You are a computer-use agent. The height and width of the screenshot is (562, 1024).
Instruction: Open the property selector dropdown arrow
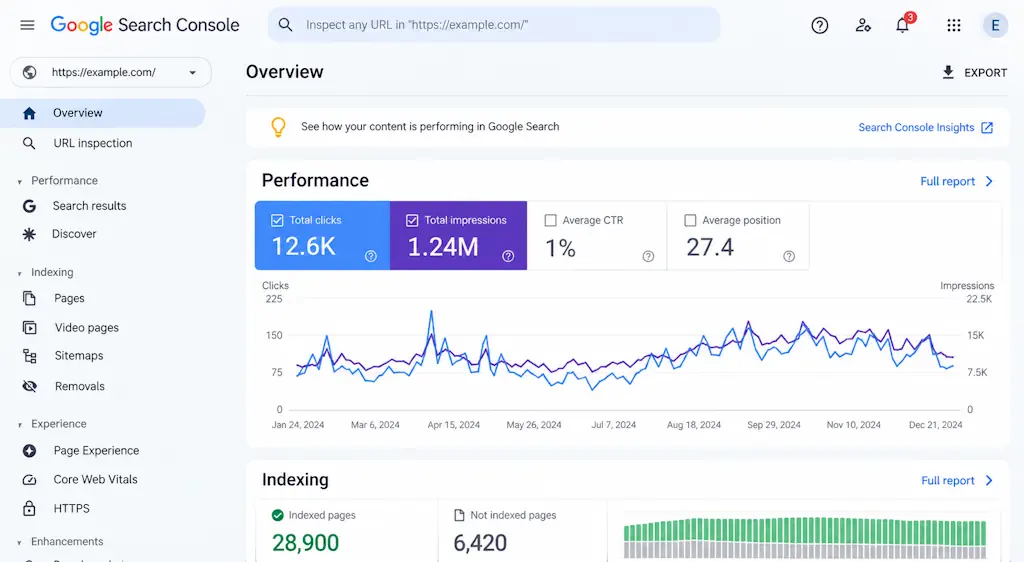tap(193, 72)
